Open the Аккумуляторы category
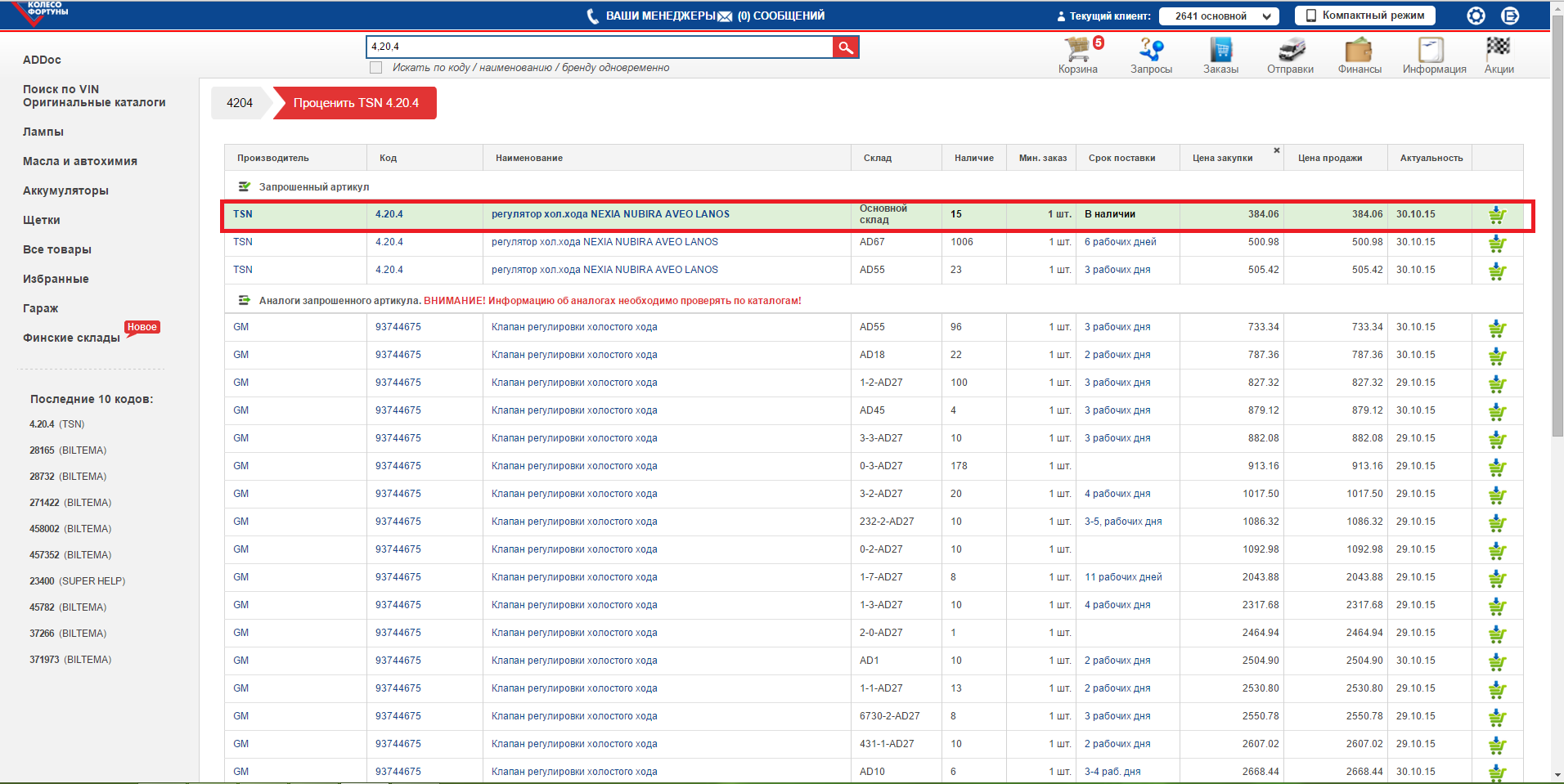Viewport: 1564px width, 784px height. 65,190
